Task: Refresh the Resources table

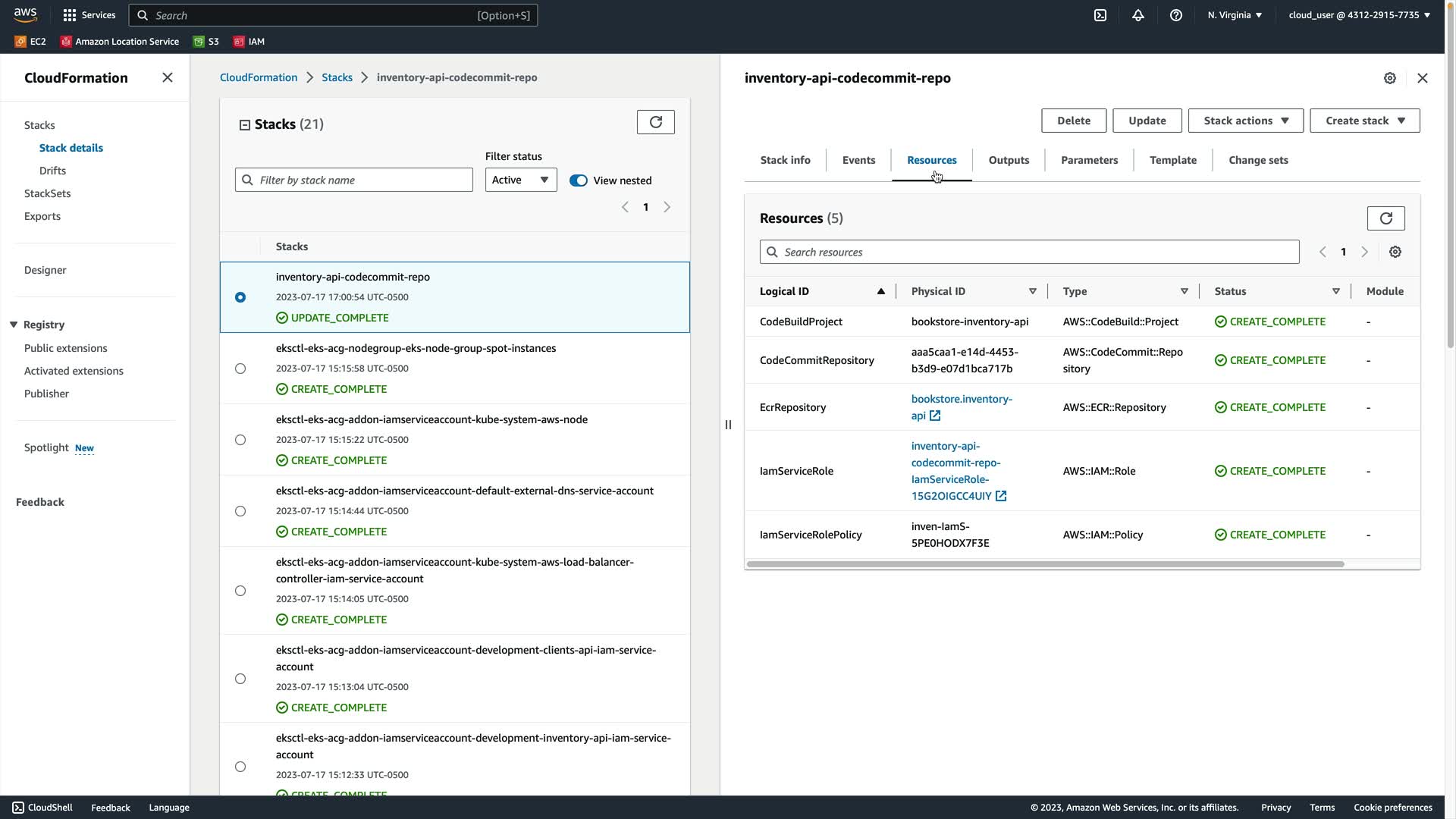Action: tap(1385, 218)
